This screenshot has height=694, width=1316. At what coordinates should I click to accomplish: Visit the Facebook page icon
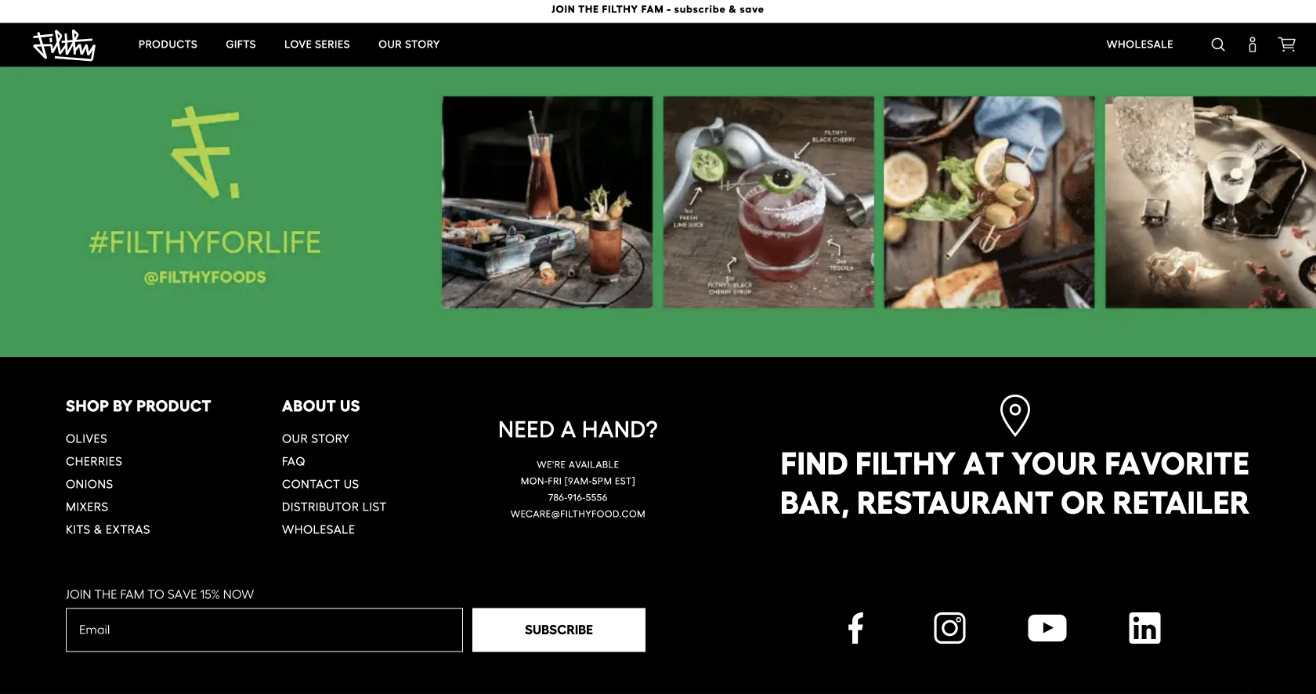pos(856,628)
